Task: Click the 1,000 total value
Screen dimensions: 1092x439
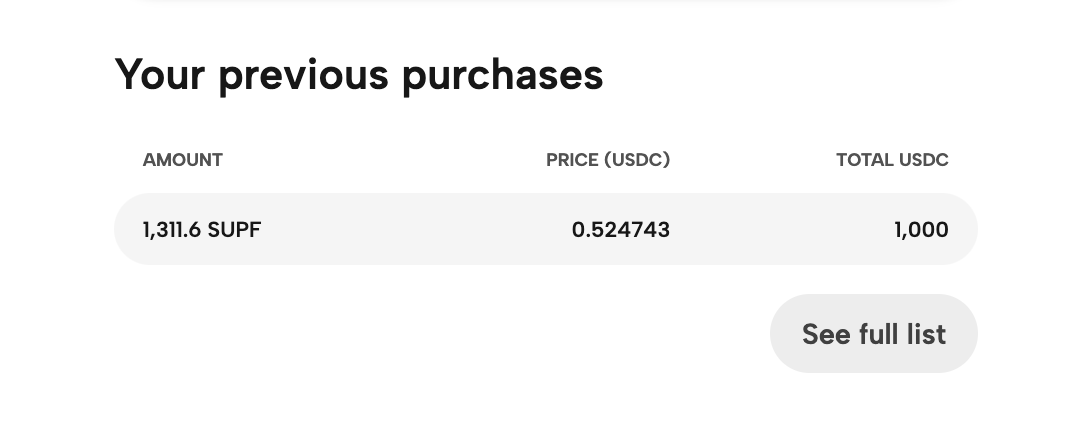Action: (x=921, y=230)
